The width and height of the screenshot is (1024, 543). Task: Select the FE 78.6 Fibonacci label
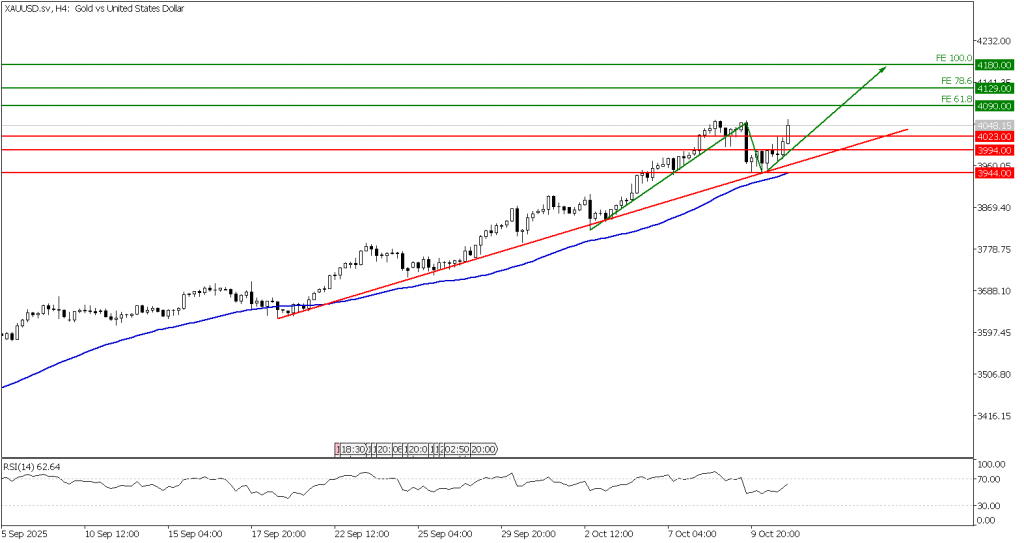(x=956, y=80)
